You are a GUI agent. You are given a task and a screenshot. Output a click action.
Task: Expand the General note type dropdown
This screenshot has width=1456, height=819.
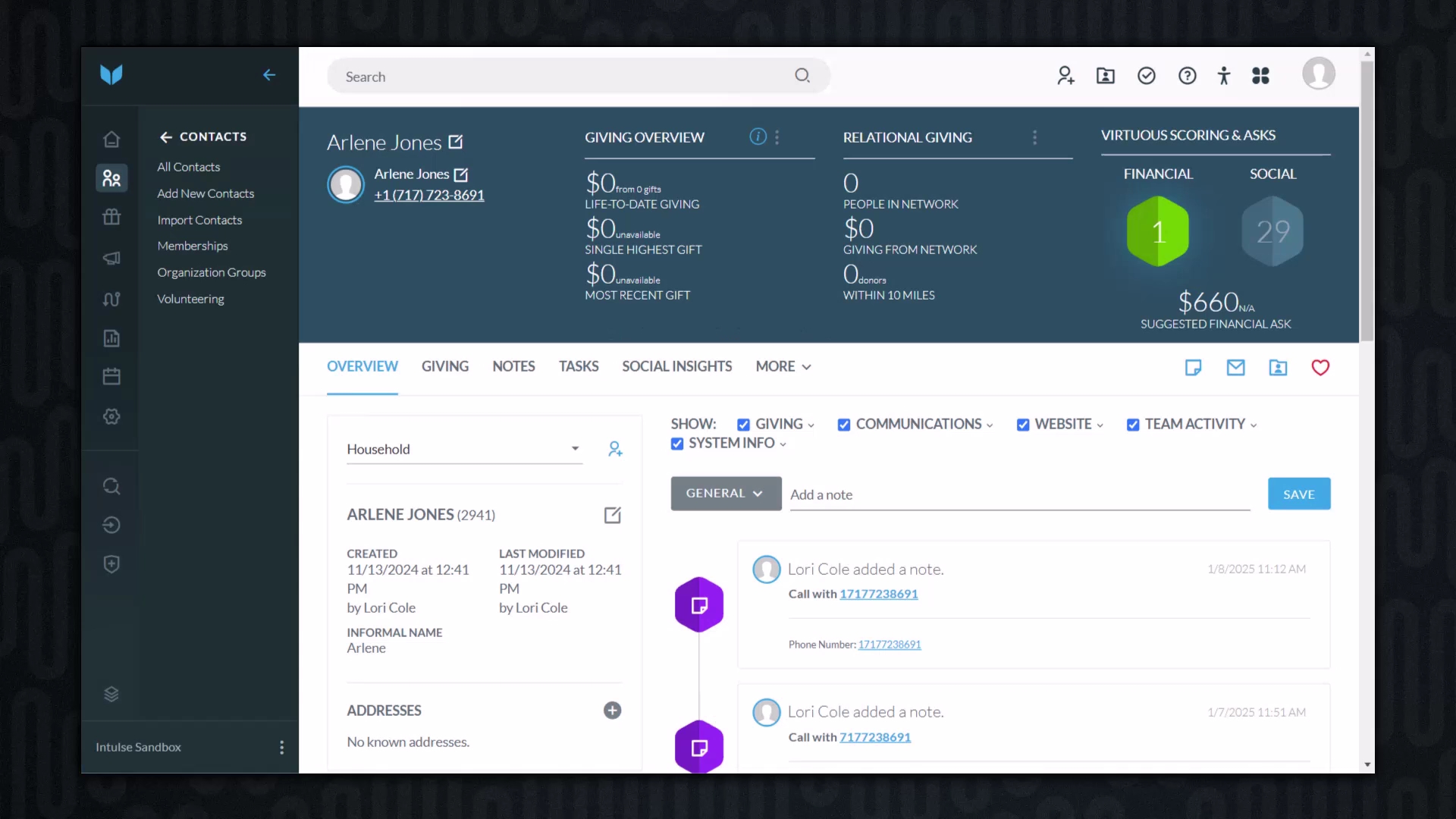(x=725, y=494)
